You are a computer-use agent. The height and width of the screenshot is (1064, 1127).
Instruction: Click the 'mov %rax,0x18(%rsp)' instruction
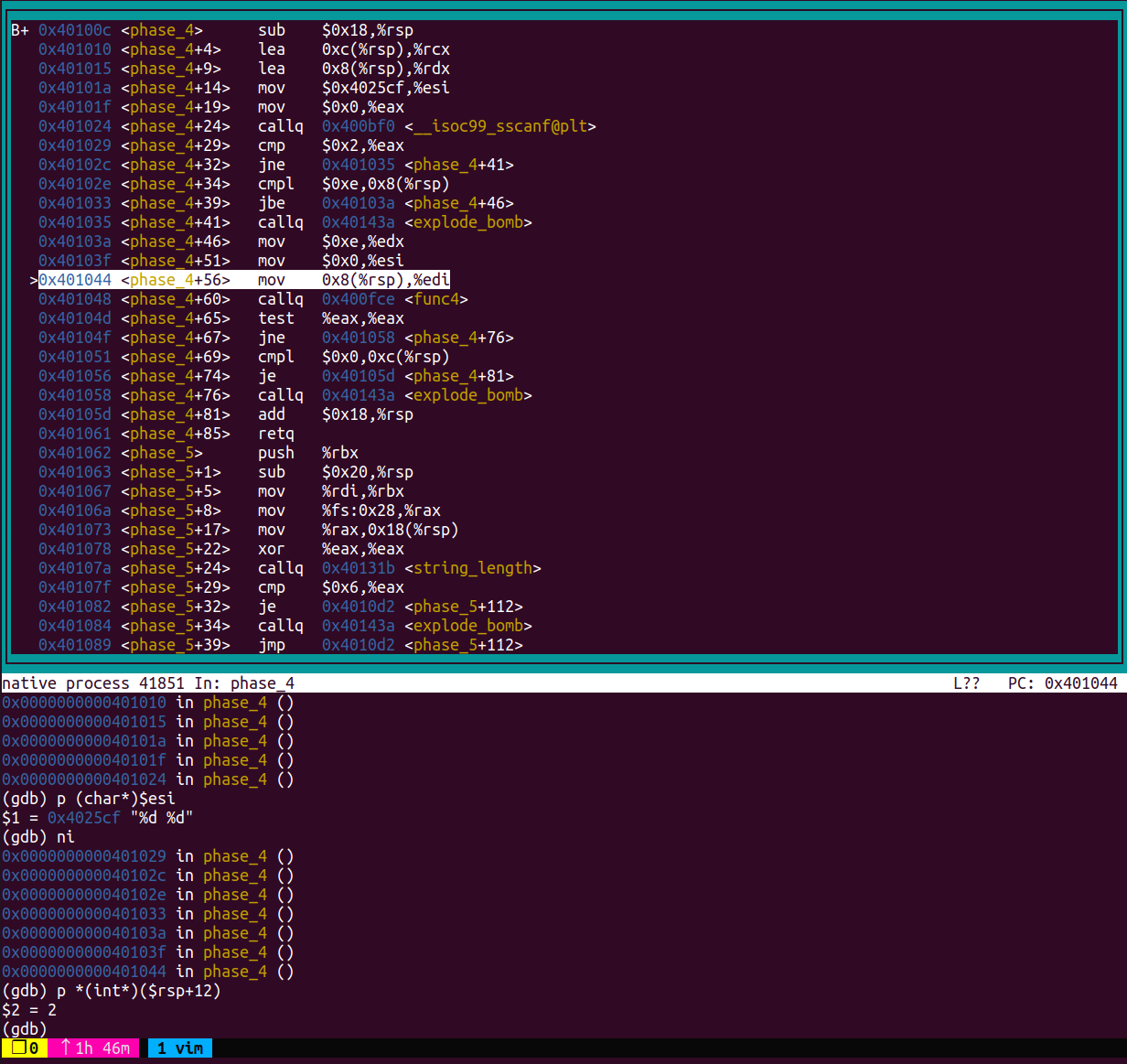[359, 530]
